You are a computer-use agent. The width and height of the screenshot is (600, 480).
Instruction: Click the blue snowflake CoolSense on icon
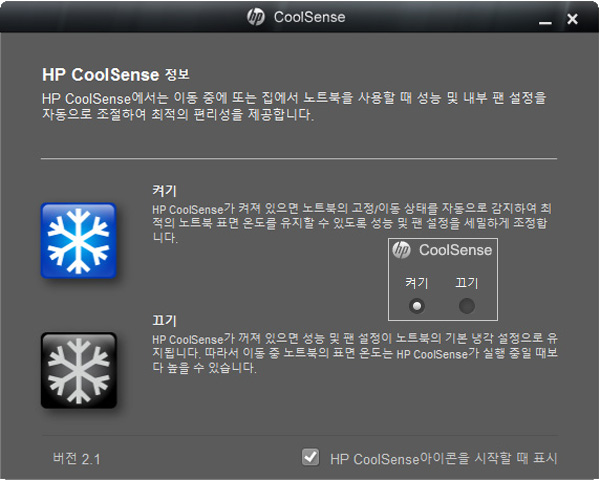[78, 240]
